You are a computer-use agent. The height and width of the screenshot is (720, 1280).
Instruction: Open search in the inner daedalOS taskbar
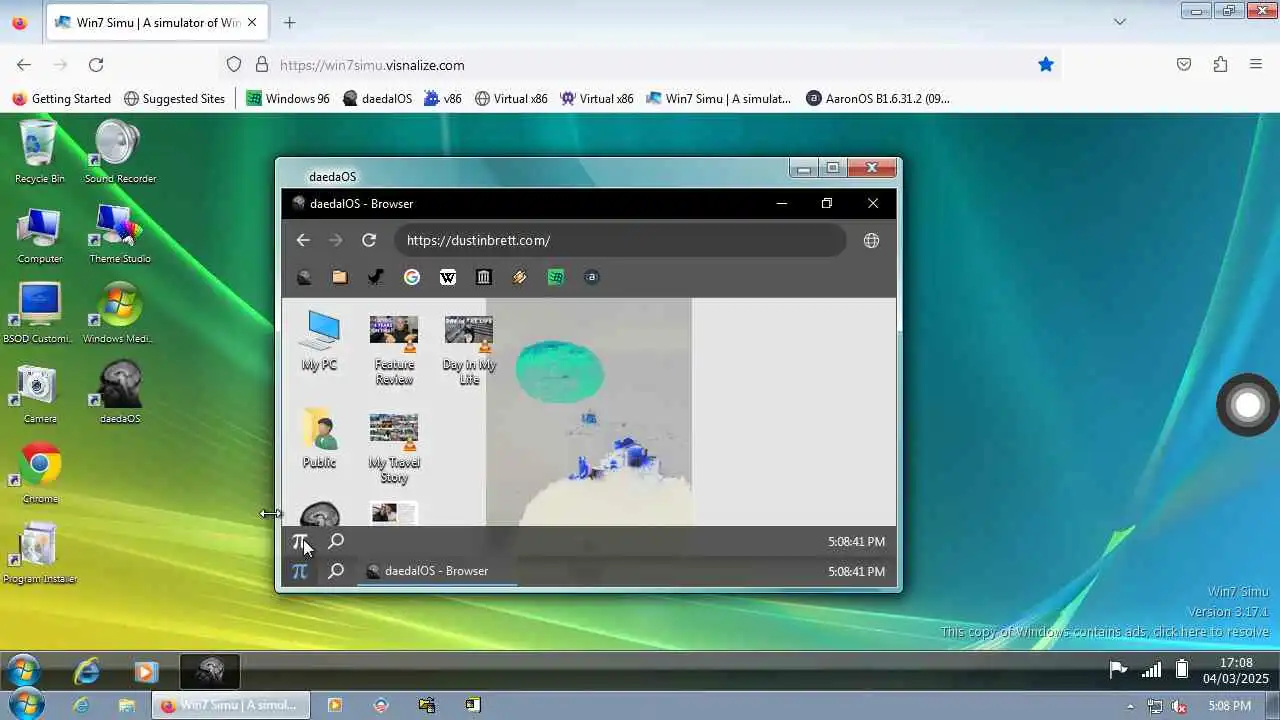(336, 541)
